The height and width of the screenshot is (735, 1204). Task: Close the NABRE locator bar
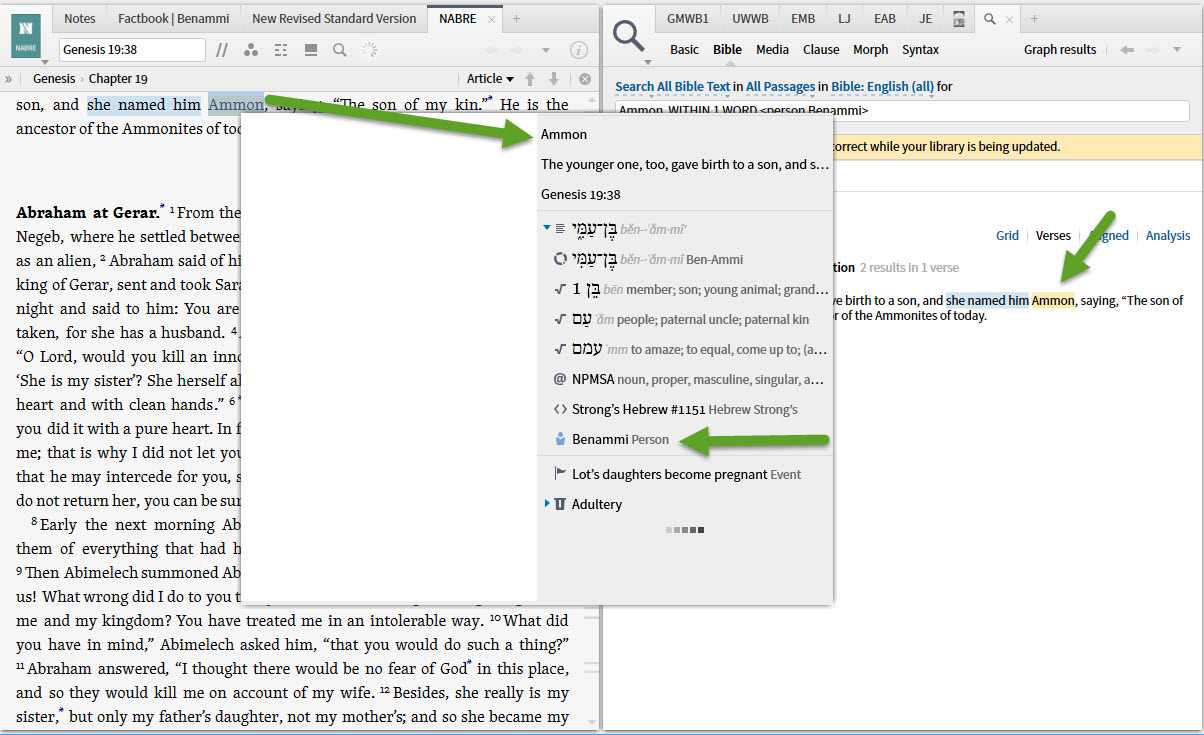[x=585, y=79]
